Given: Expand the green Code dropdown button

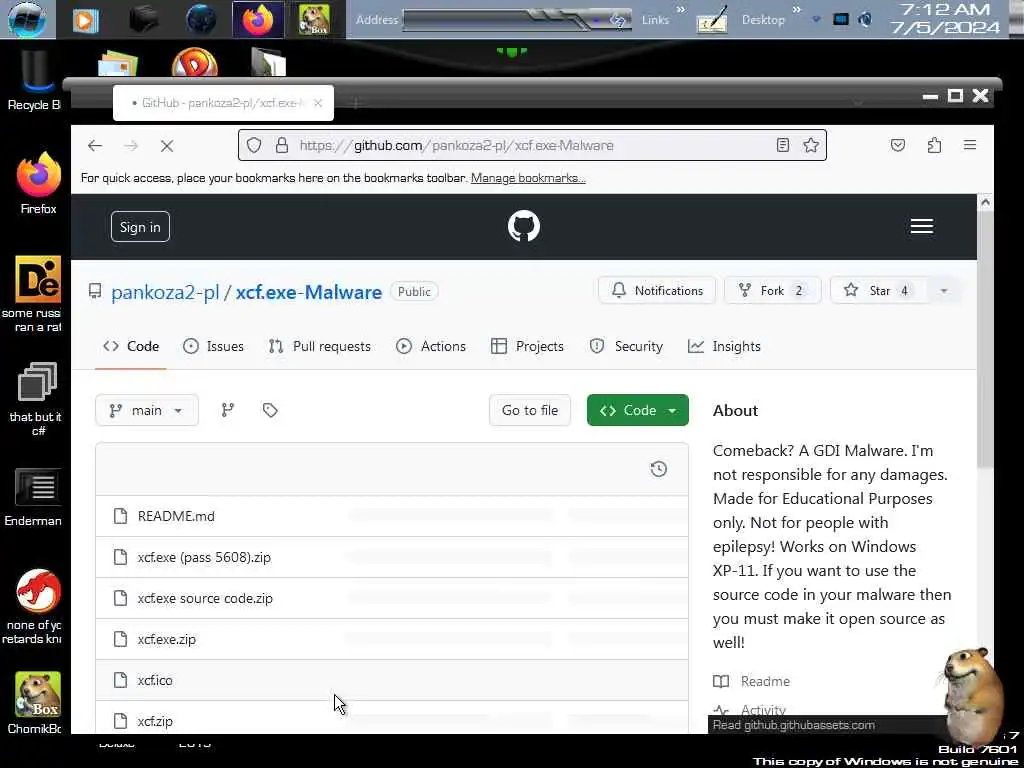Looking at the screenshot, I should 637,410.
